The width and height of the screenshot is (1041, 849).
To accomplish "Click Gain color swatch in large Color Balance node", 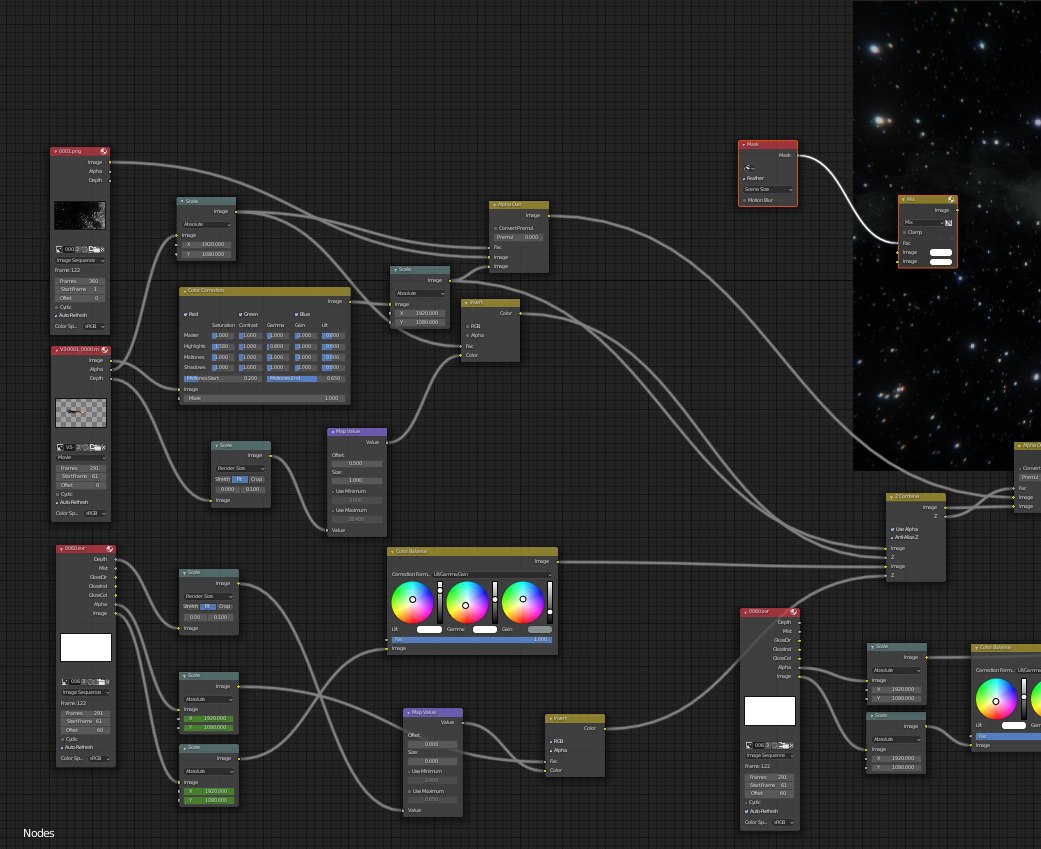I will tap(539, 629).
